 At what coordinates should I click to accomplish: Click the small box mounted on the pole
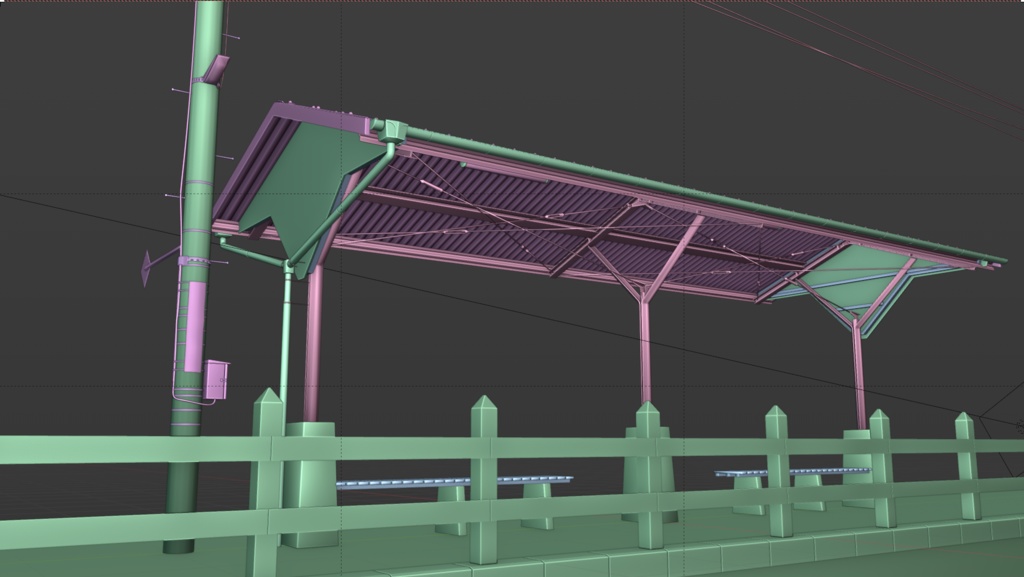tap(215, 378)
